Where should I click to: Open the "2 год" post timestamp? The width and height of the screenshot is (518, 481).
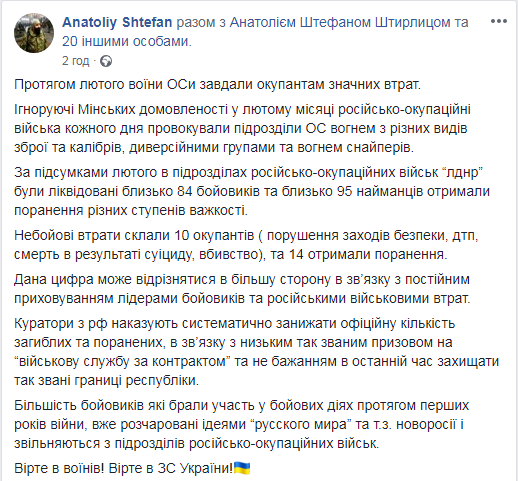pos(76,61)
